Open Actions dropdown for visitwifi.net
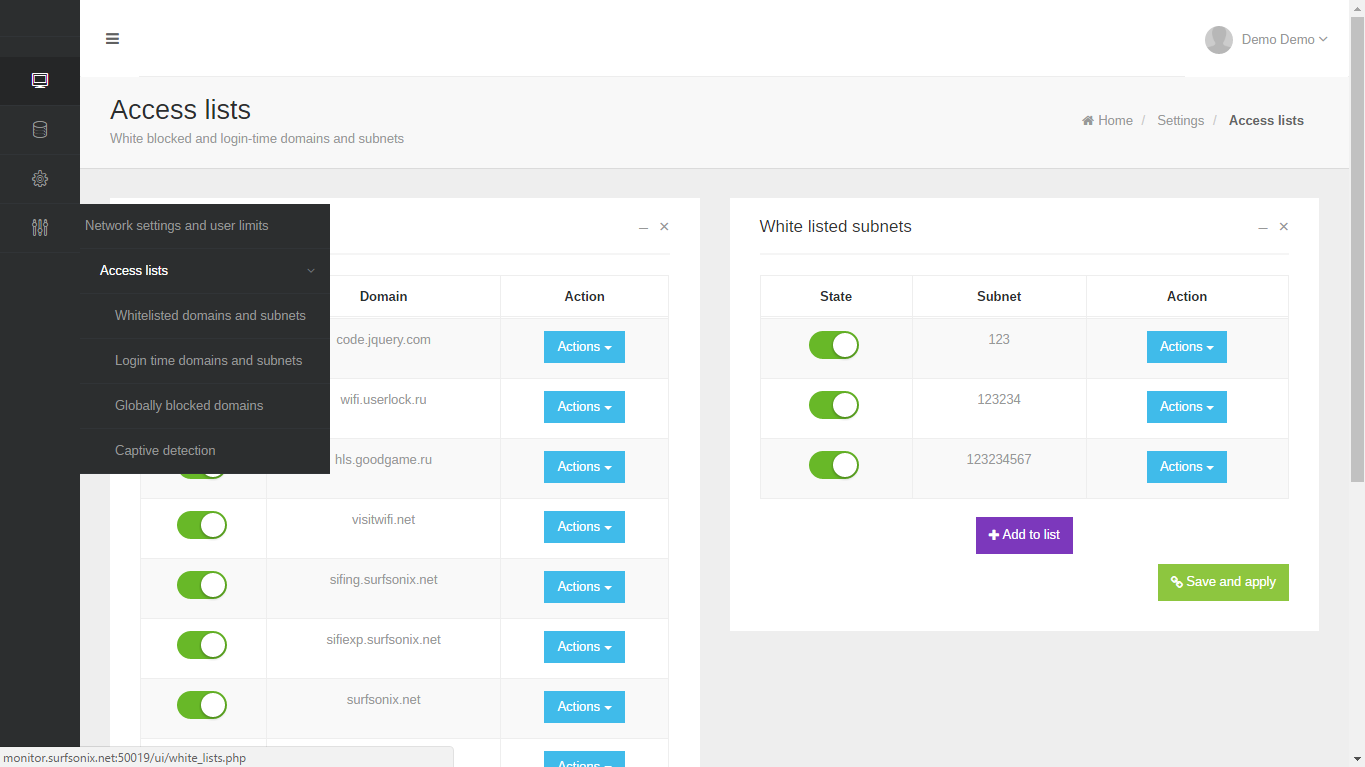Viewport: 1365px width, 767px height. pos(584,527)
